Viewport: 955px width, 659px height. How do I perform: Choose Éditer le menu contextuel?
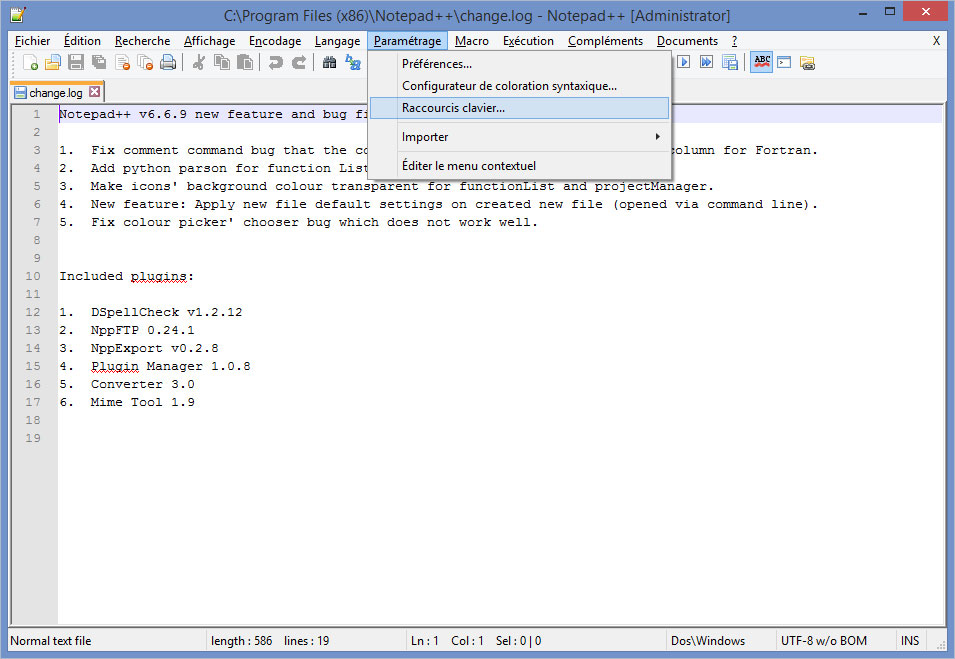tap(520, 166)
